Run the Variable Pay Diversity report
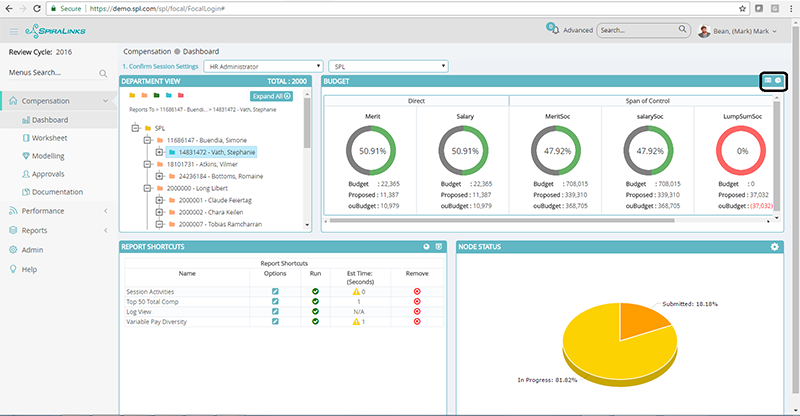800x416 pixels. (x=315, y=323)
